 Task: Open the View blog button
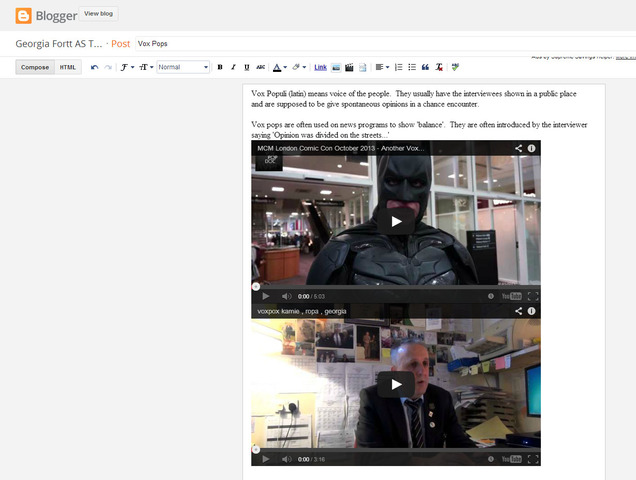click(99, 14)
